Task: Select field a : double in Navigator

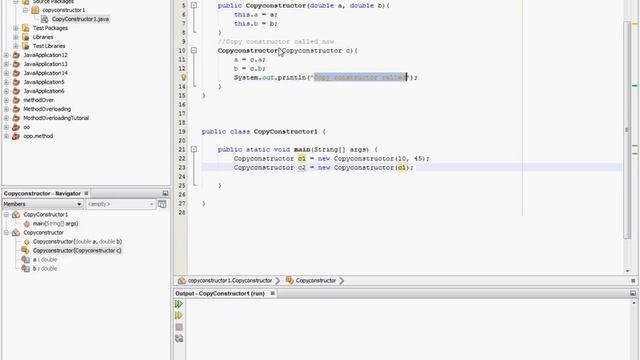Action: [45, 260]
